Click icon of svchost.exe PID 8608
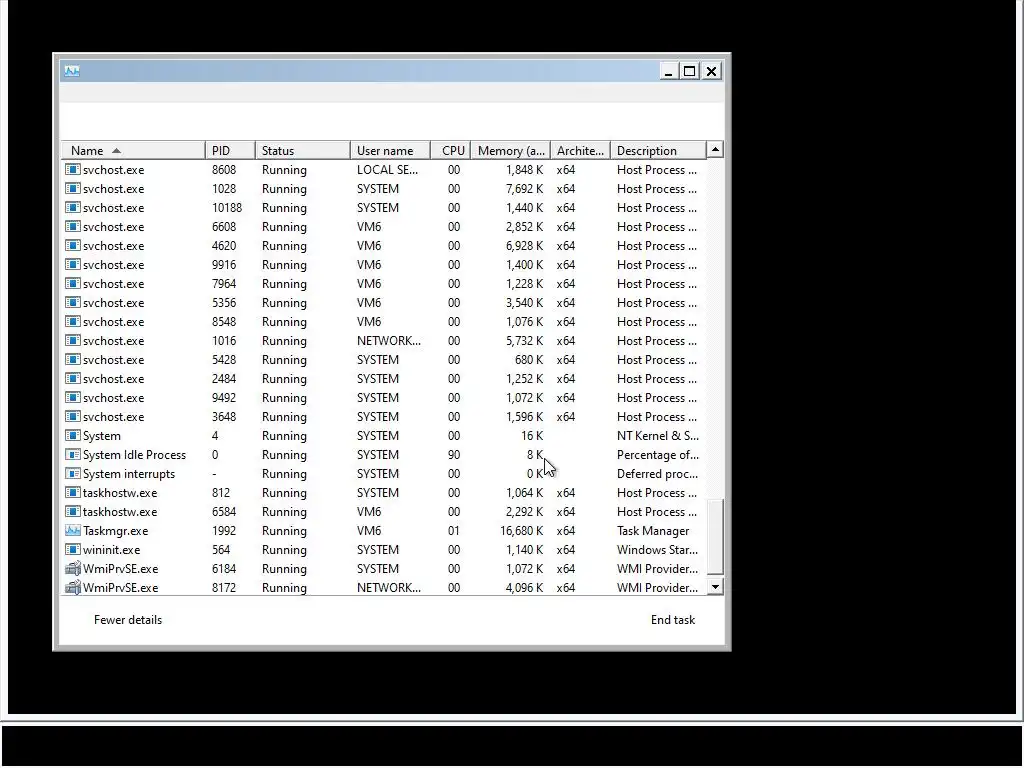The height and width of the screenshot is (768, 1024). [72, 170]
